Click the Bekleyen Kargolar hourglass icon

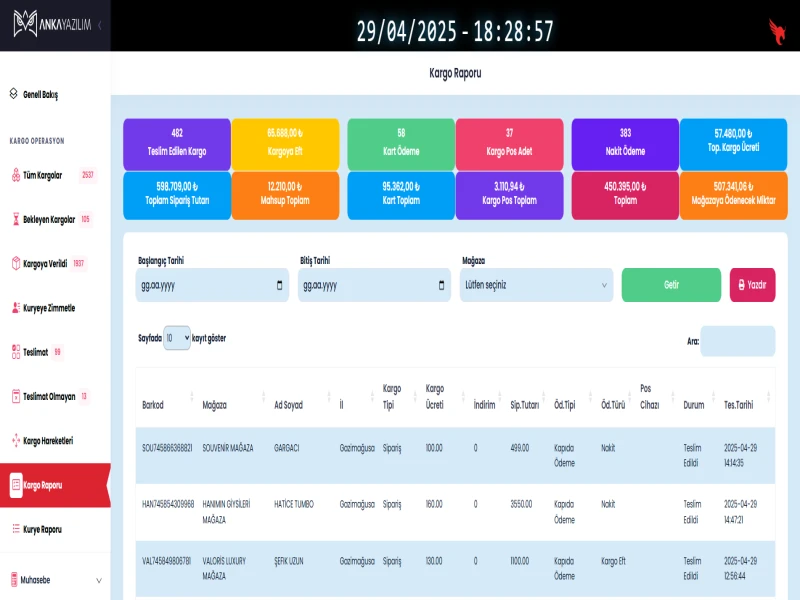15,219
